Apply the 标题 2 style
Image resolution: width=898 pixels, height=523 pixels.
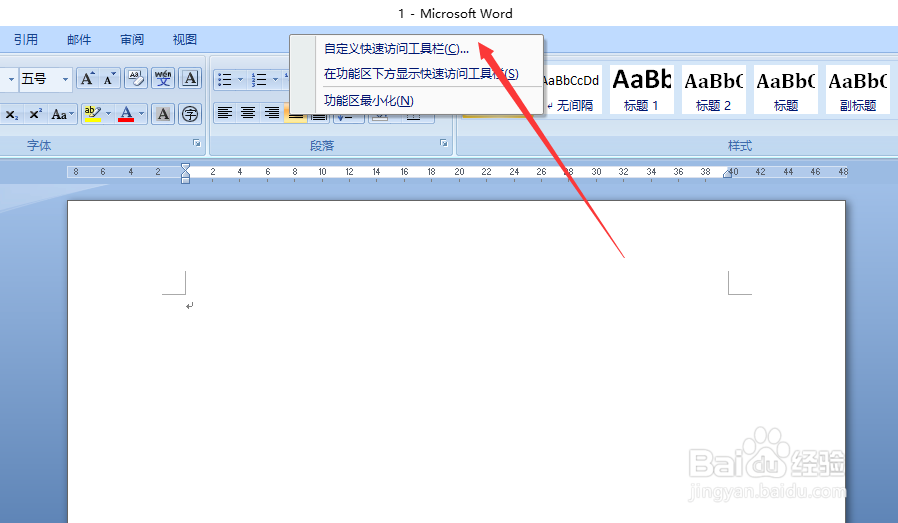coord(714,90)
